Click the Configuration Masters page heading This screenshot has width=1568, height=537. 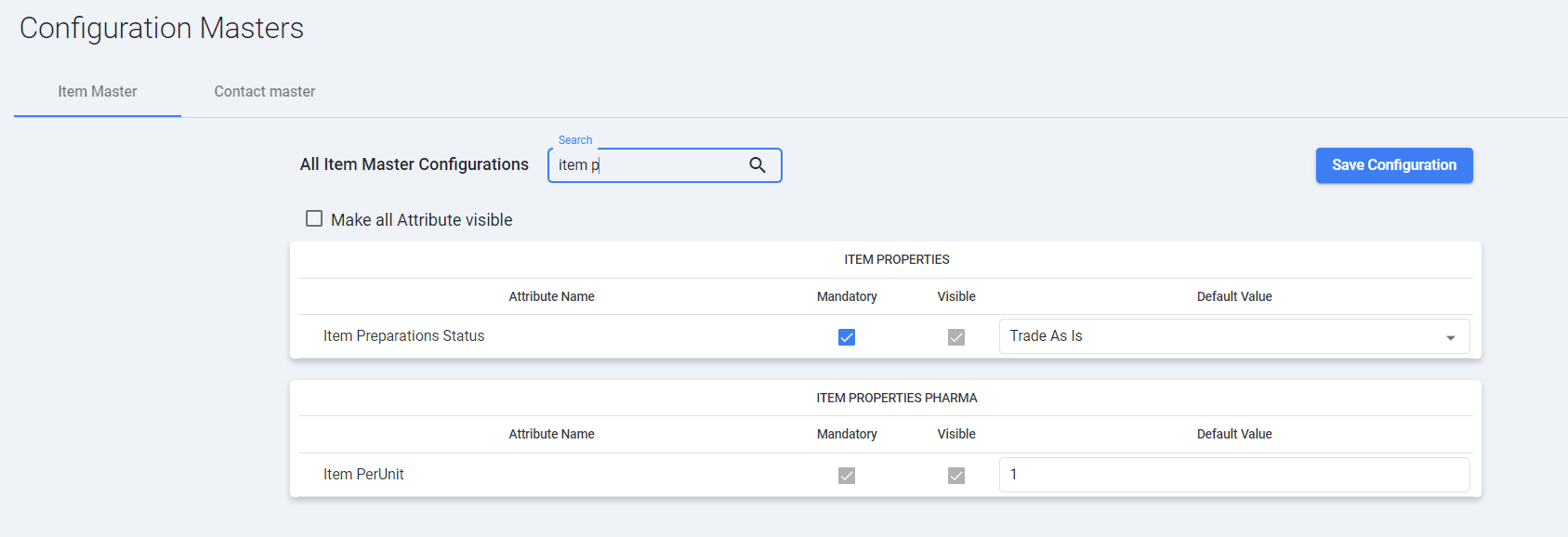(x=162, y=28)
